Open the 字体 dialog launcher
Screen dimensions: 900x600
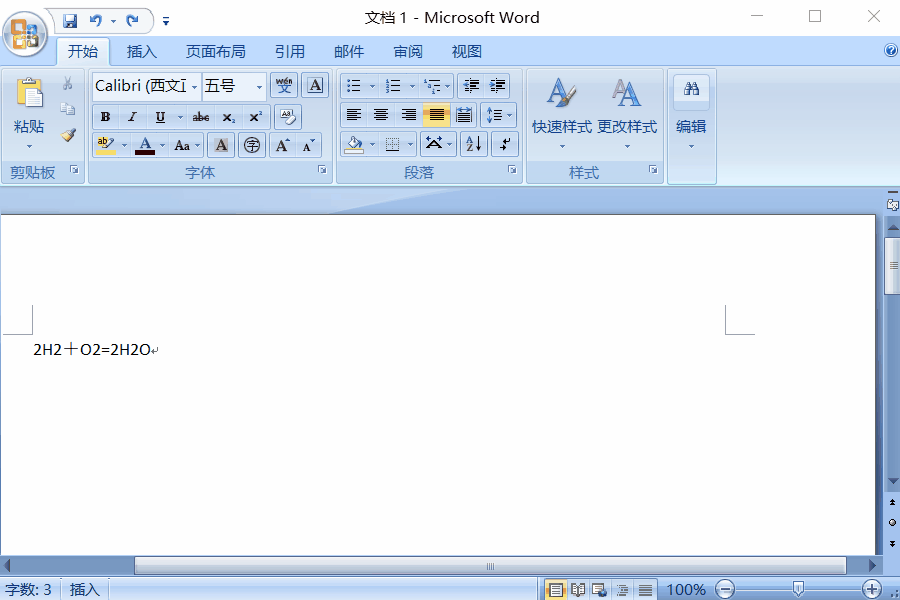[322, 169]
